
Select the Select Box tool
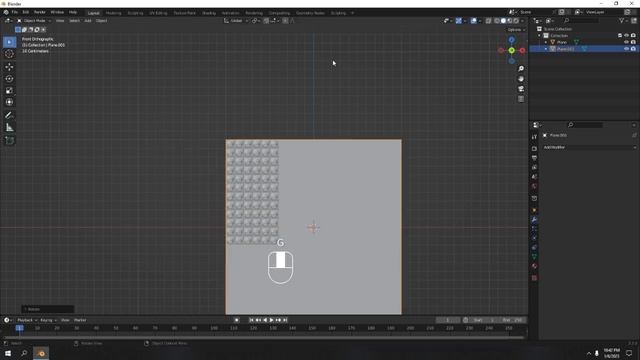click(9, 42)
